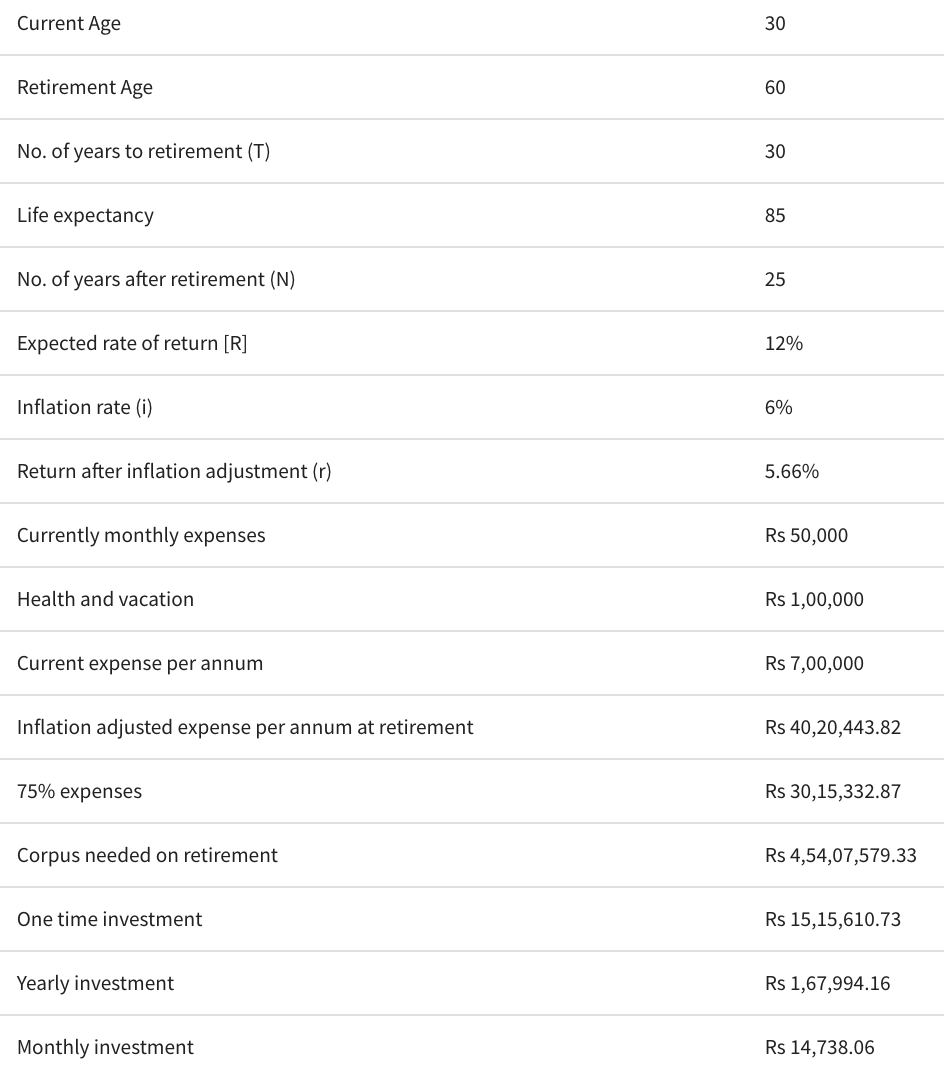
Task: Click the "Corpus needed on retirement" label
Action: (x=147, y=856)
